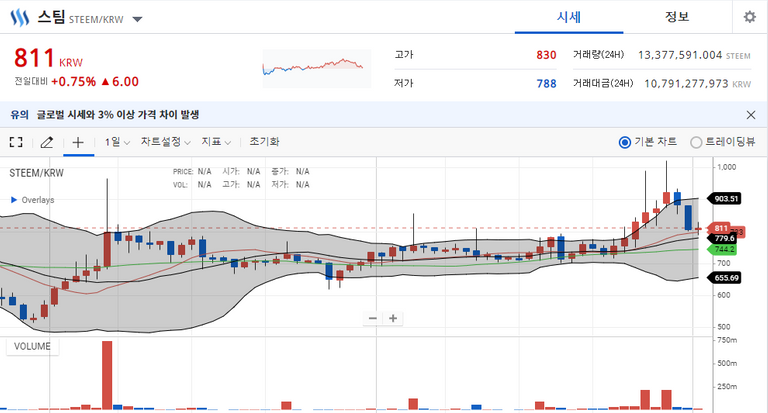Click the 744.2 green axis label
The image size is (768, 413).
723,249
